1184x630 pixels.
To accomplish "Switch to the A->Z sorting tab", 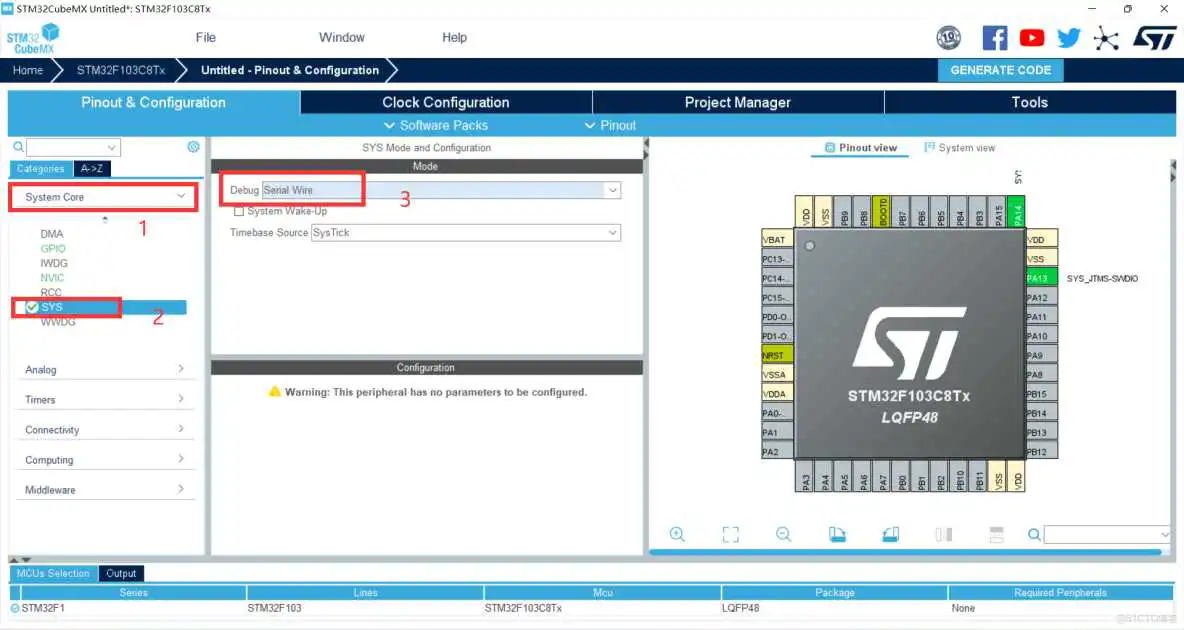I will tap(92, 168).
